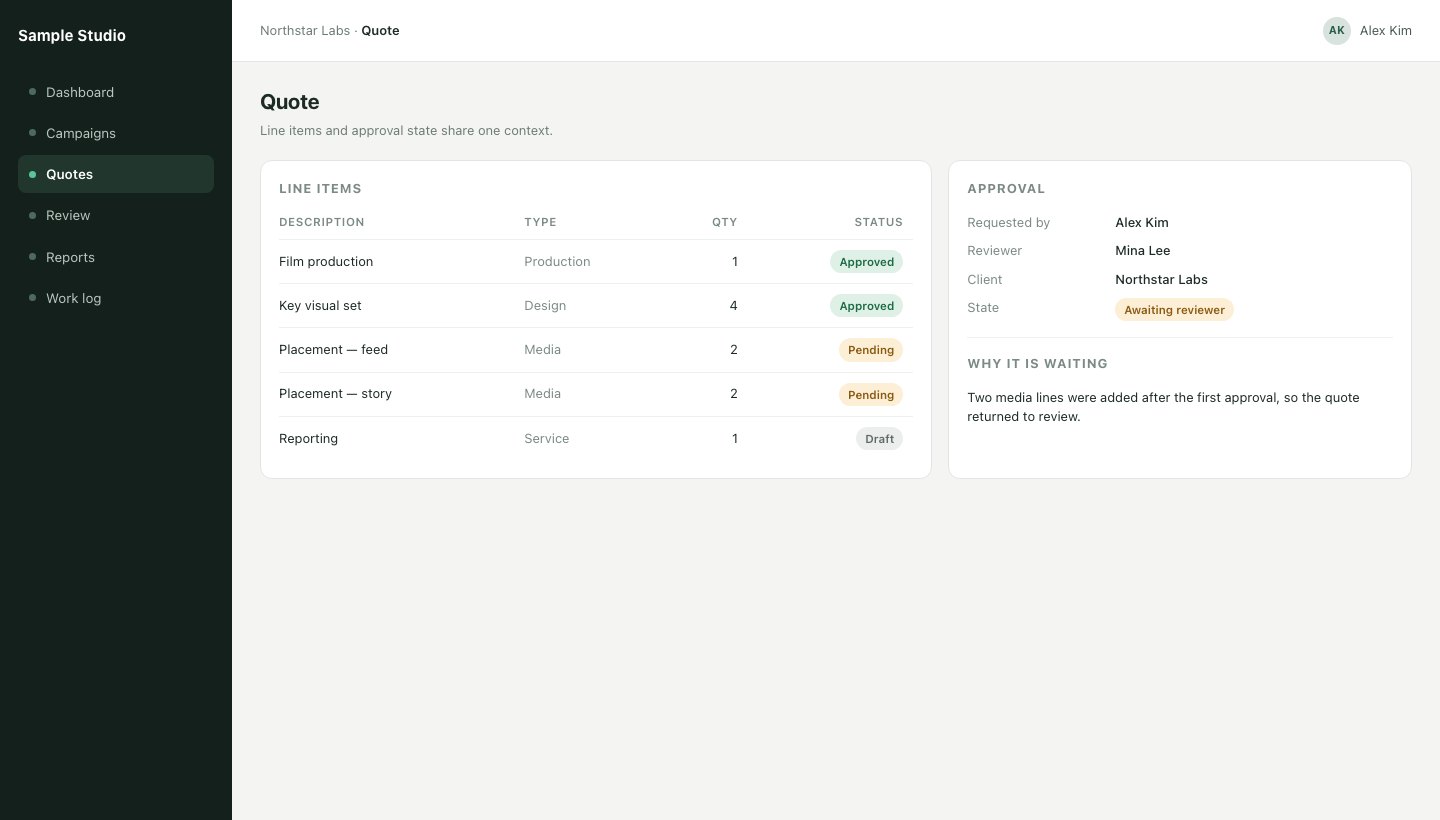Click the Draft status of Reporting

pyautogui.click(x=879, y=439)
